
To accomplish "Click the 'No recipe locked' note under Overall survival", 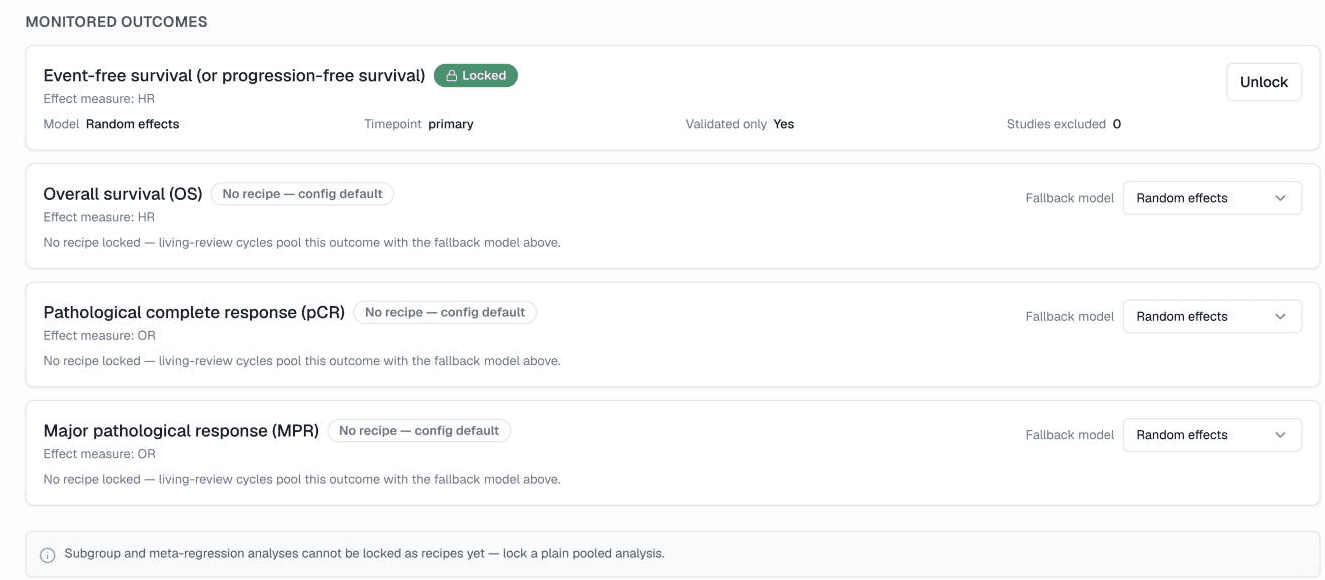I will [x=302, y=242].
